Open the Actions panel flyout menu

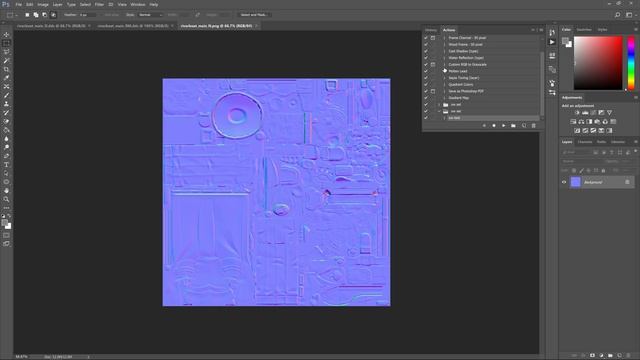pyautogui.click(x=541, y=30)
